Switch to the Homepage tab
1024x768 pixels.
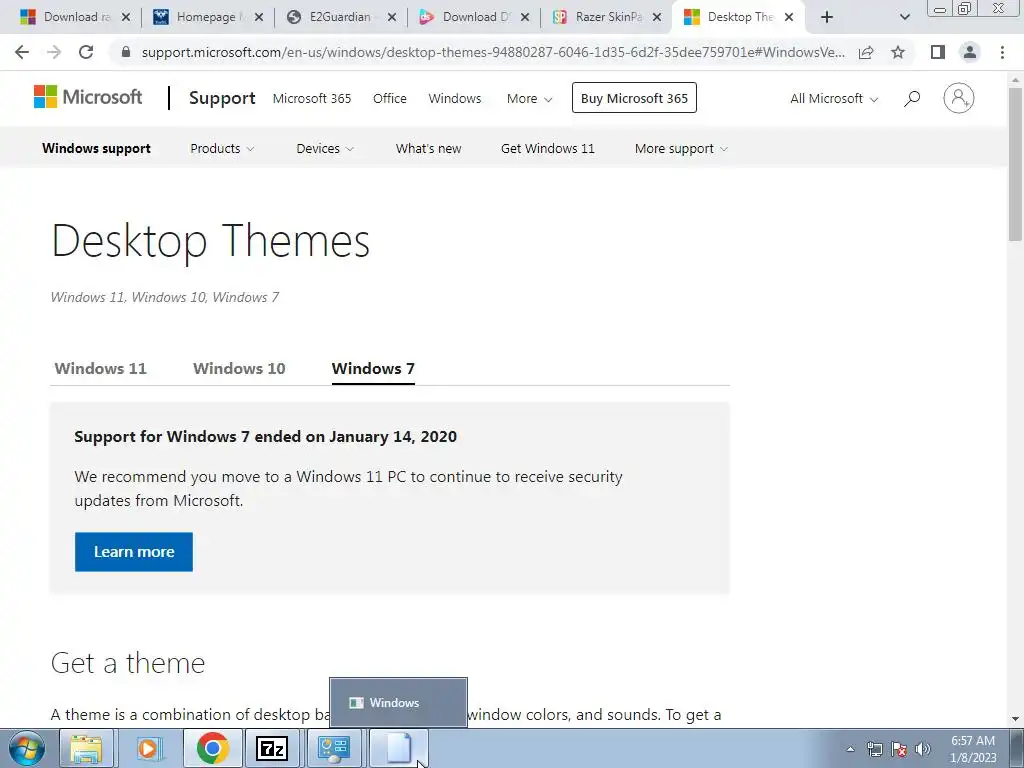click(206, 17)
